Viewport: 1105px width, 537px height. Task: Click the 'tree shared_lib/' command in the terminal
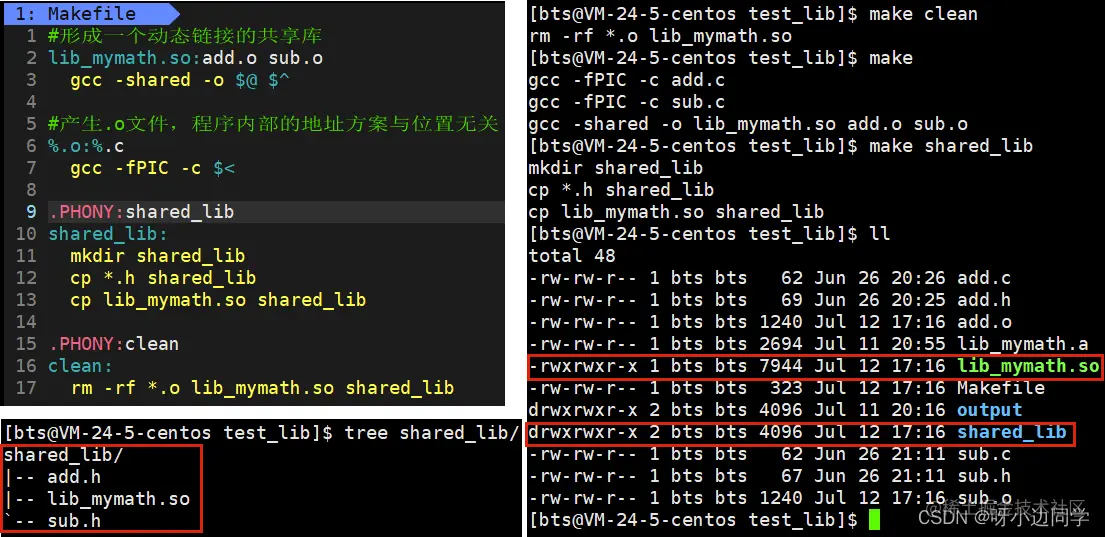pyautogui.click(x=431, y=432)
